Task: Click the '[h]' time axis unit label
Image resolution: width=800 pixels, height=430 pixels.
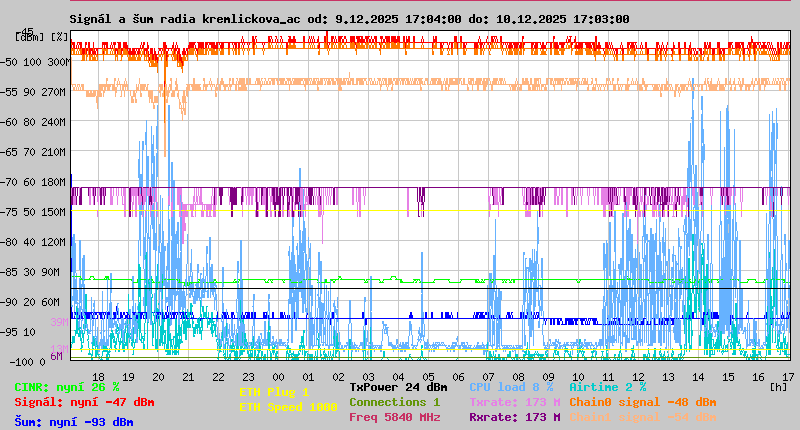Action: tap(778, 387)
